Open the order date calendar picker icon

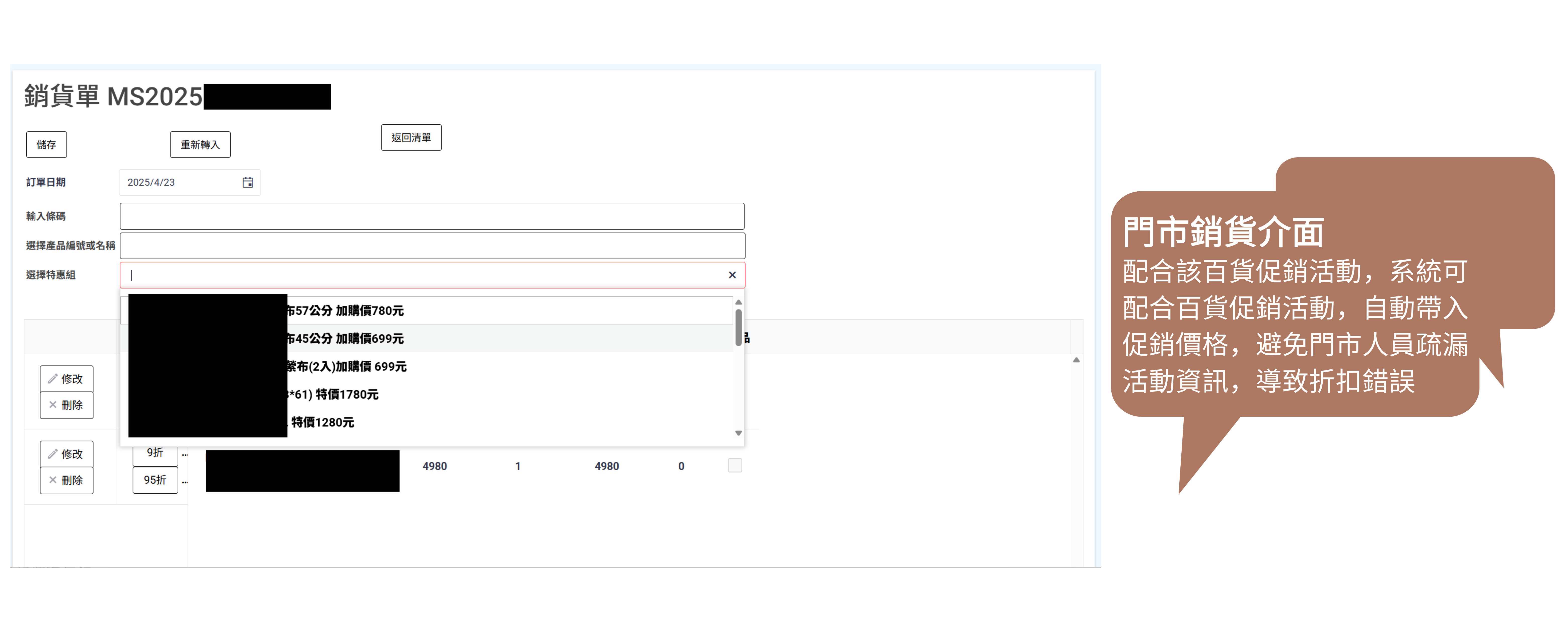[x=247, y=183]
